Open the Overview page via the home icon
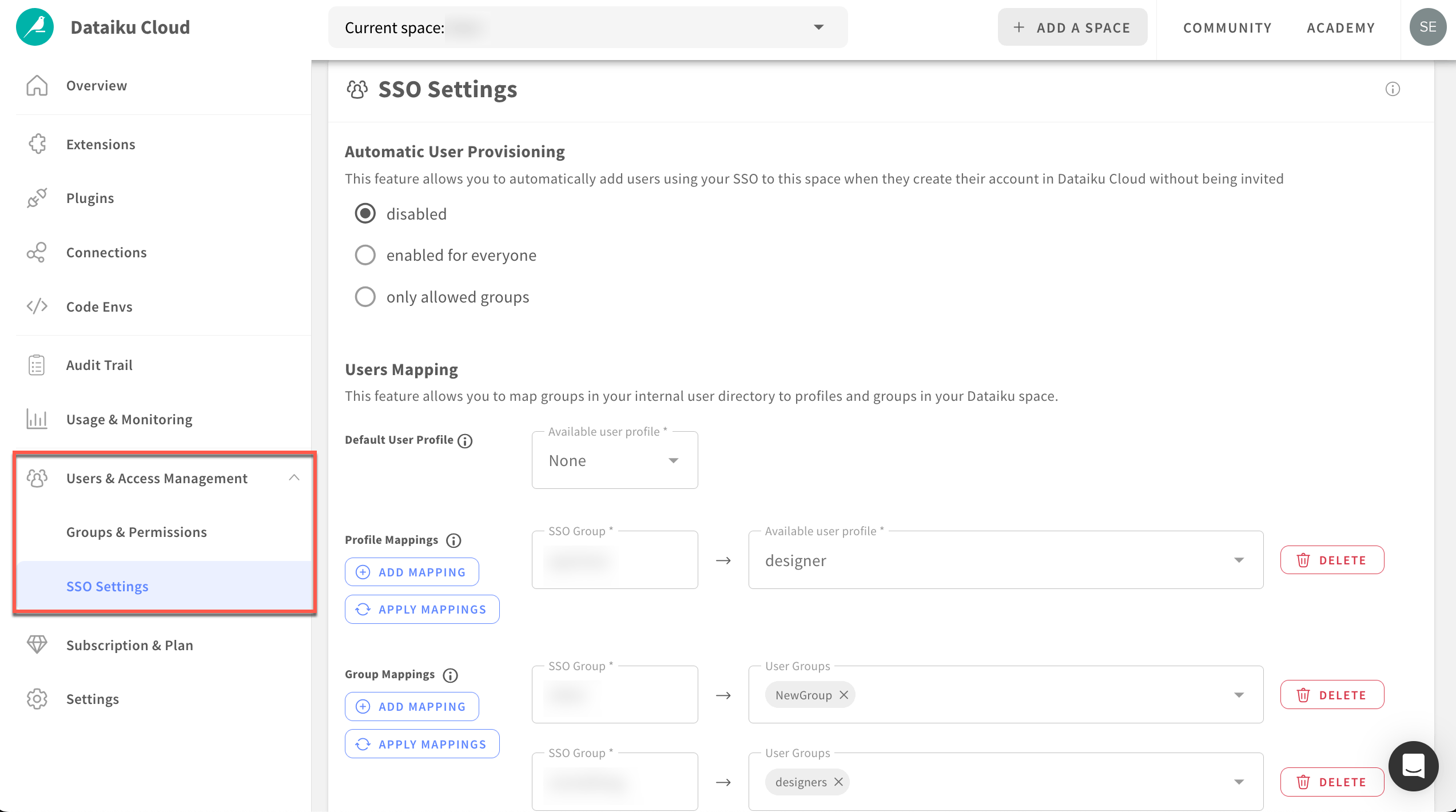Screen dimensions: 1456x812 point(36,85)
